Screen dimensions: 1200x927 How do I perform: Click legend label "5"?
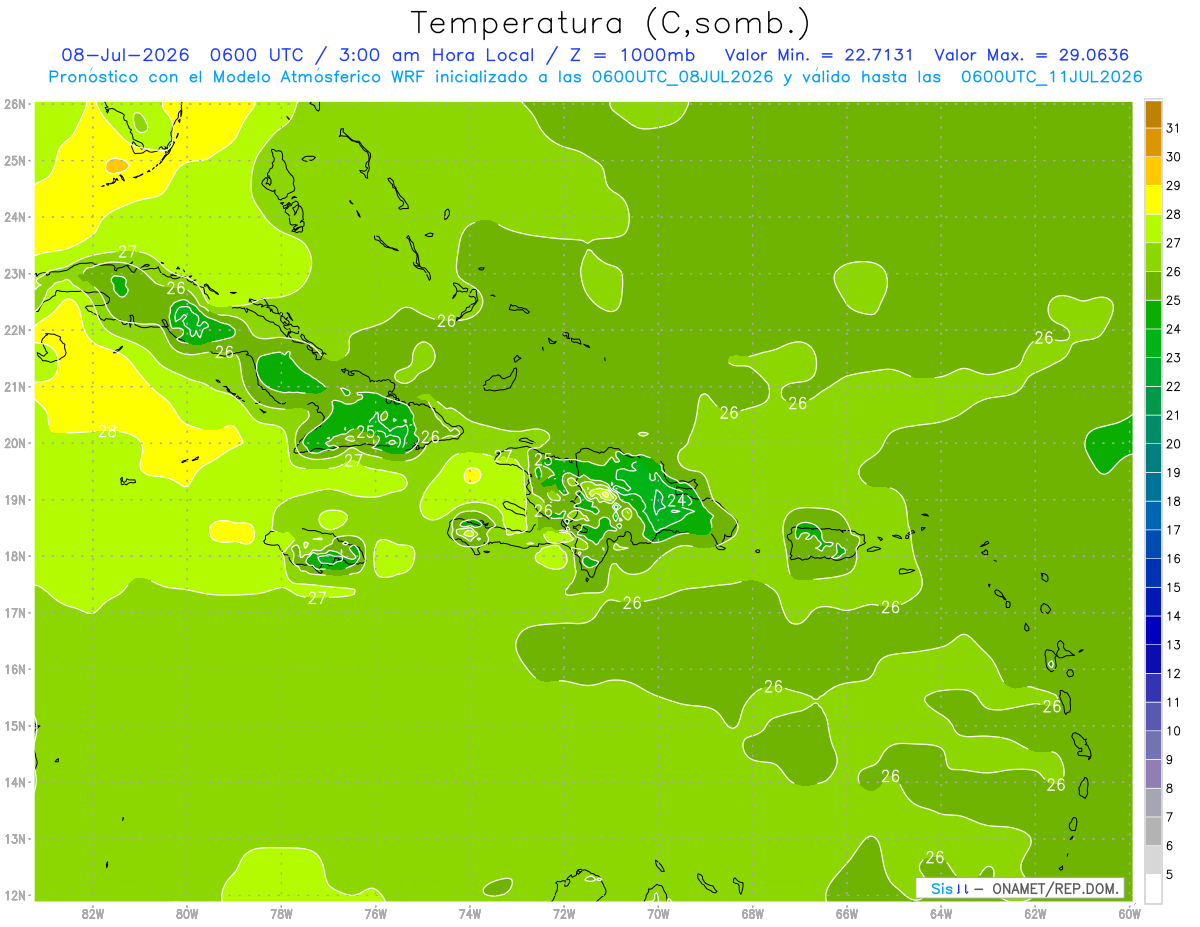pos(1170,874)
